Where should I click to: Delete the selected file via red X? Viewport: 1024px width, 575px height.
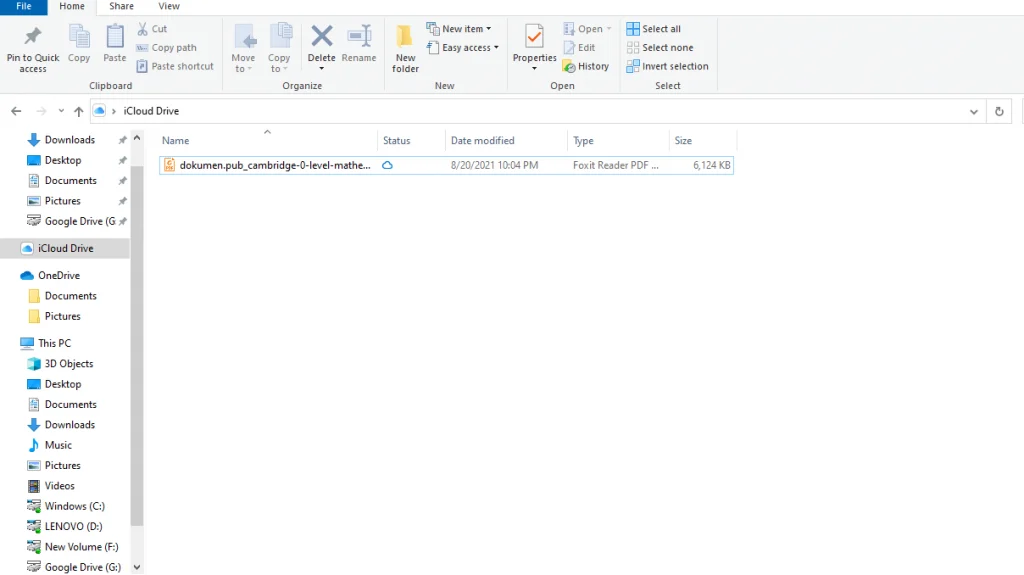tap(321, 37)
